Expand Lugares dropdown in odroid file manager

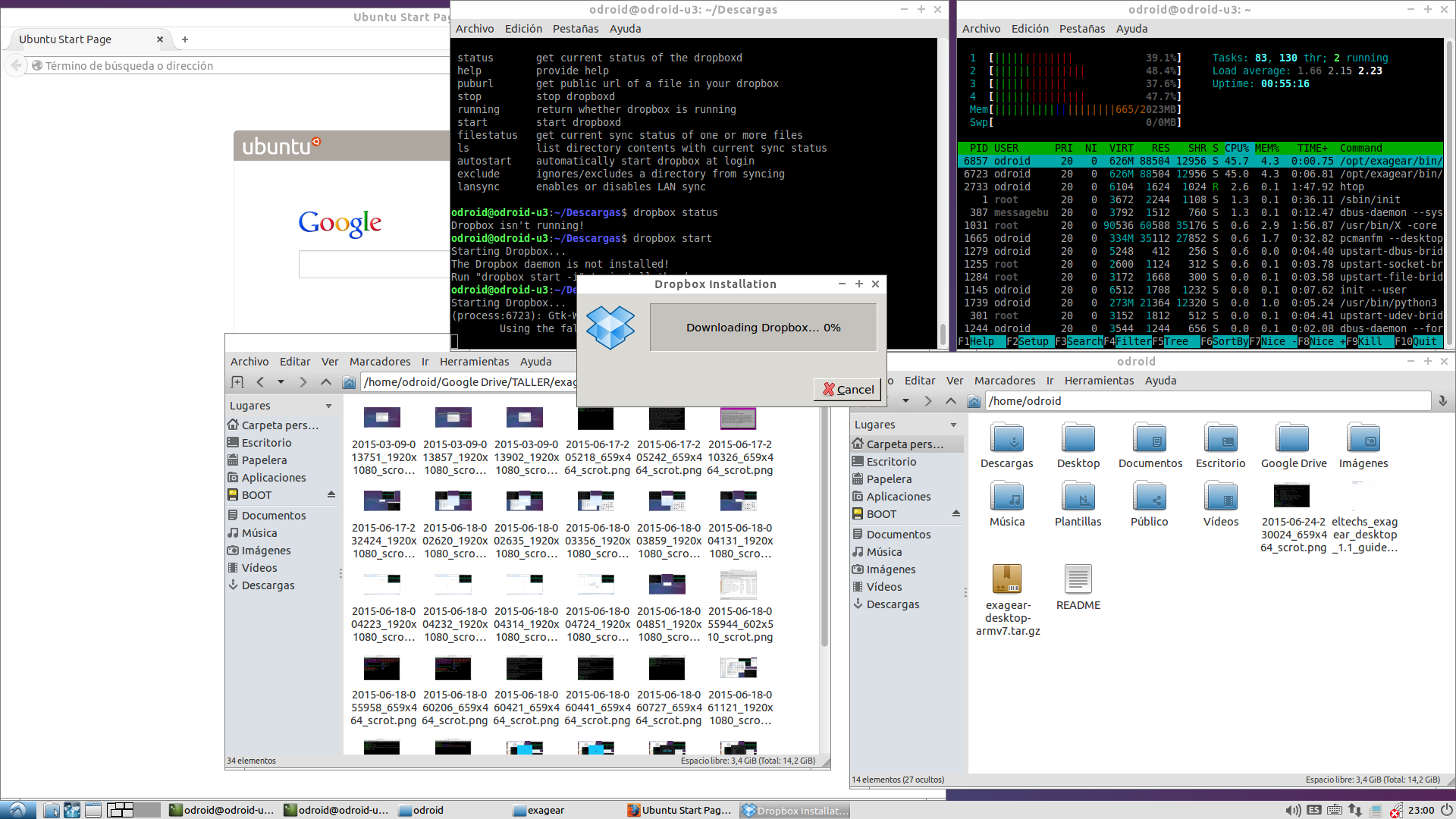pos(953,425)
